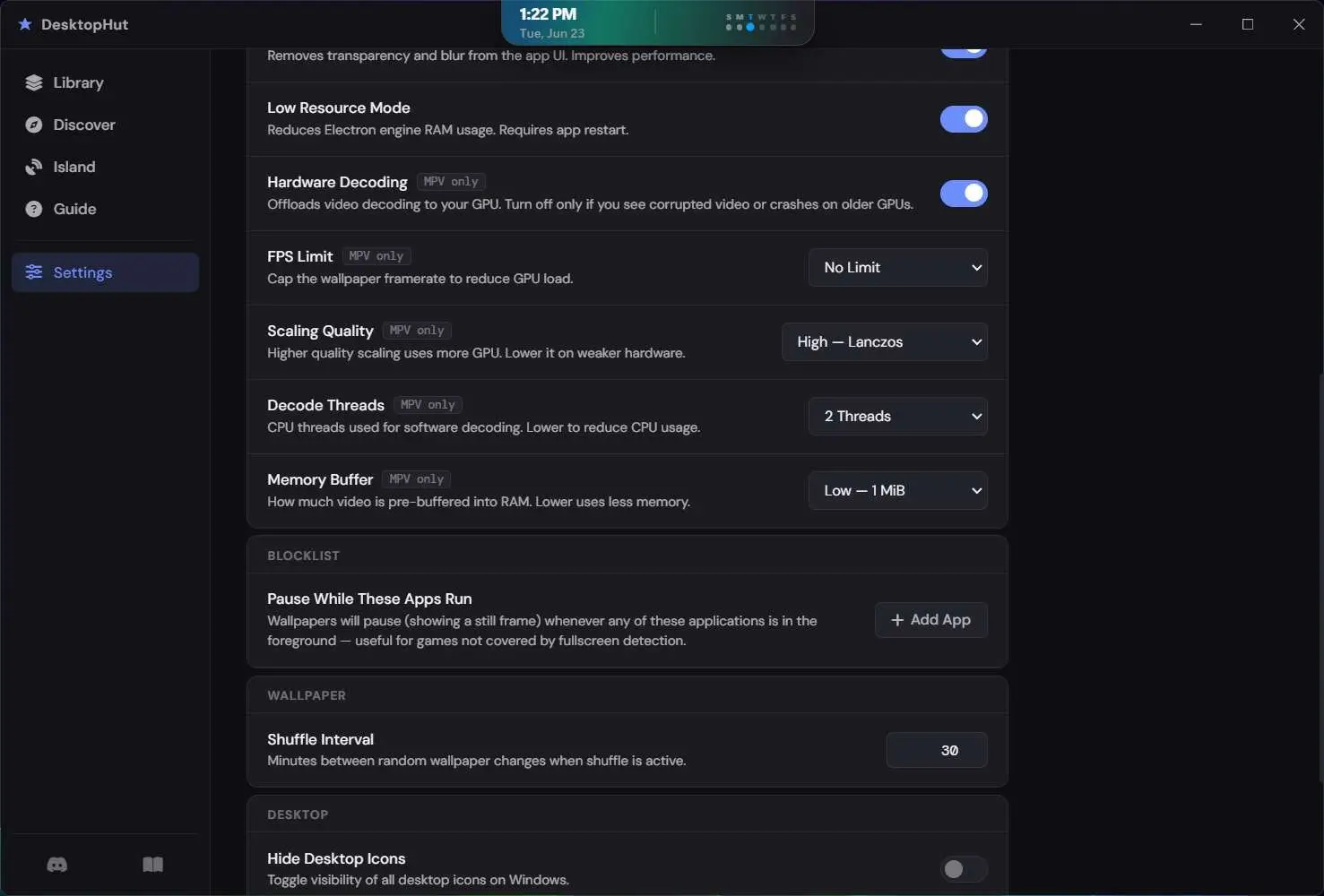
Task: Click the Hide Desktop Icons label
Action: tap(336, 858)
